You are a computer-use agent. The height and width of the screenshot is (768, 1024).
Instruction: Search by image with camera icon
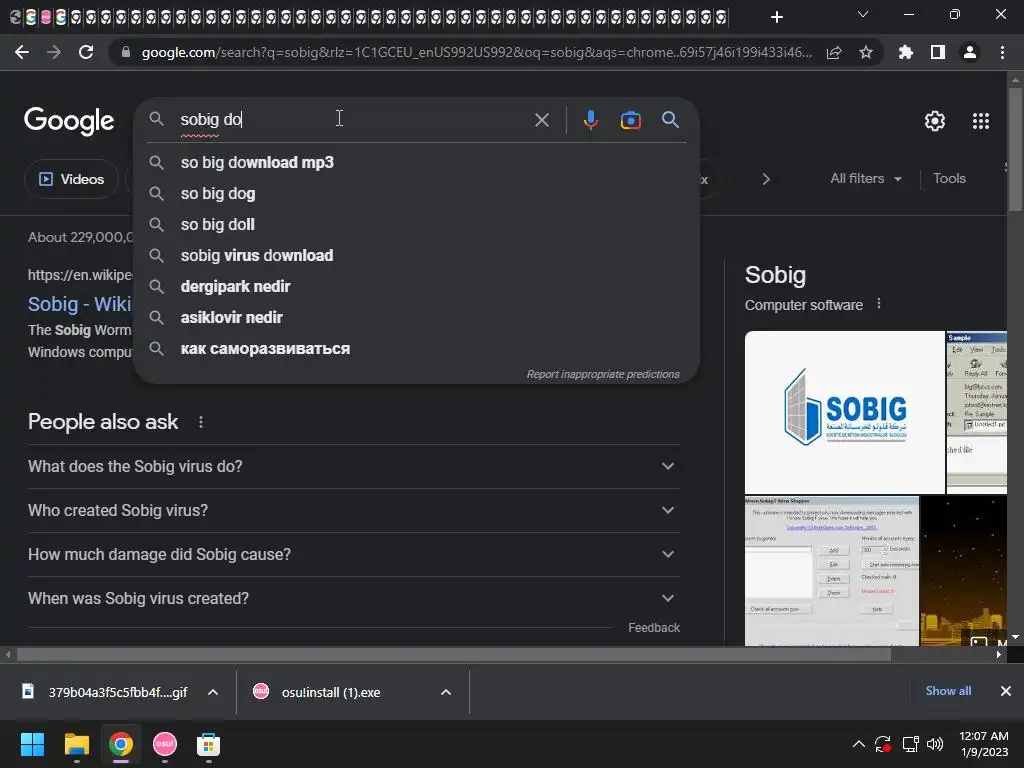pyautogui.click(x=630, y=120)
